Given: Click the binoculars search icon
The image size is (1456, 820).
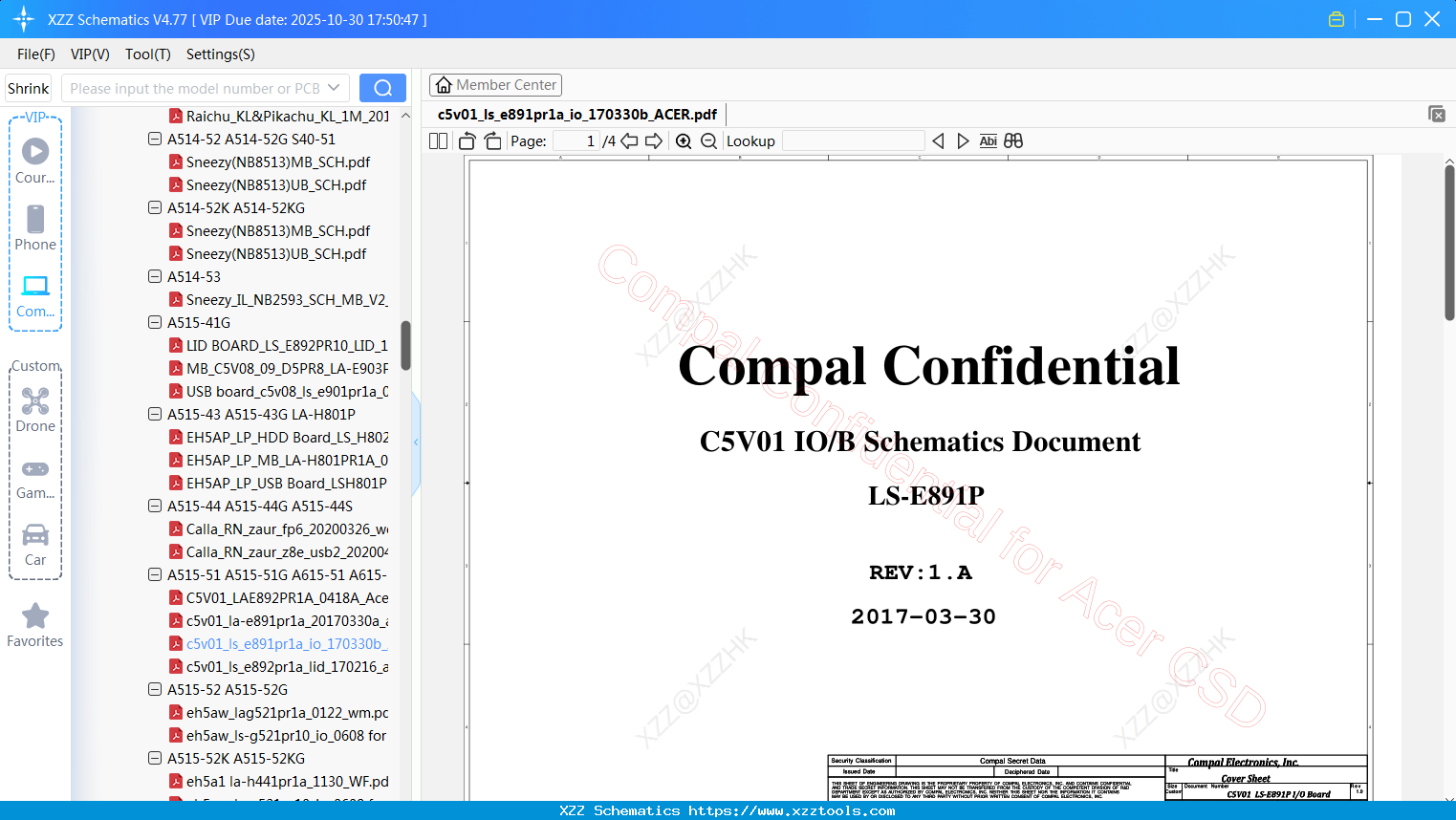Looking at the screenshot, I should point(1013,141).
